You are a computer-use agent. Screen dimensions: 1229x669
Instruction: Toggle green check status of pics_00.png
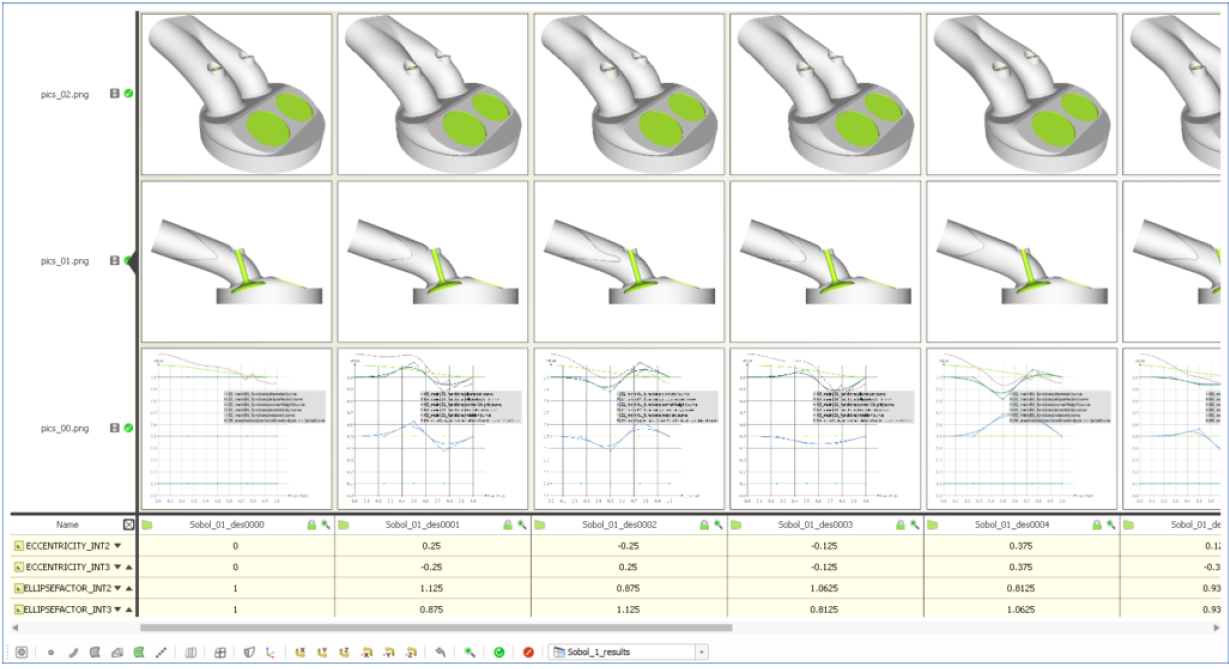click(x=128, y=428)
